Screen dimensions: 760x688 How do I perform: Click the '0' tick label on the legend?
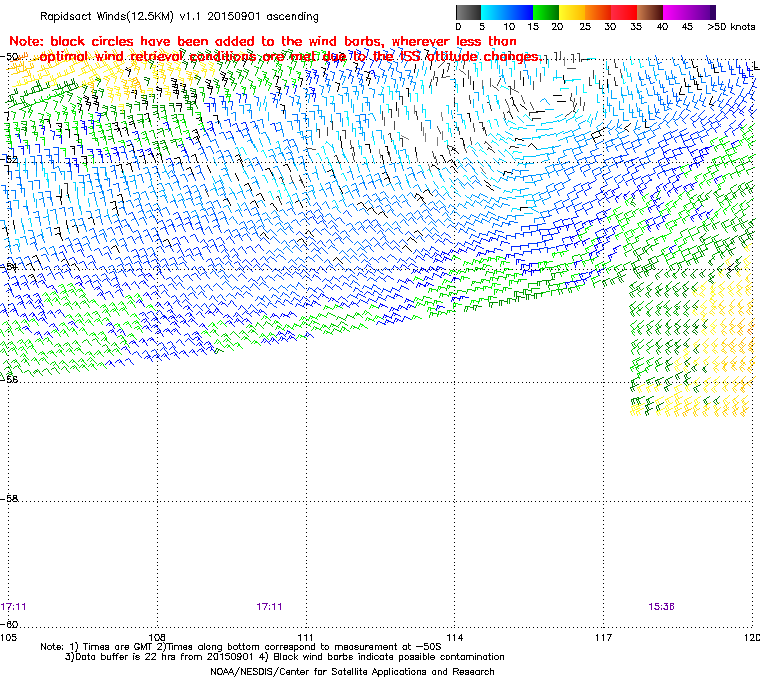(459, 27)
